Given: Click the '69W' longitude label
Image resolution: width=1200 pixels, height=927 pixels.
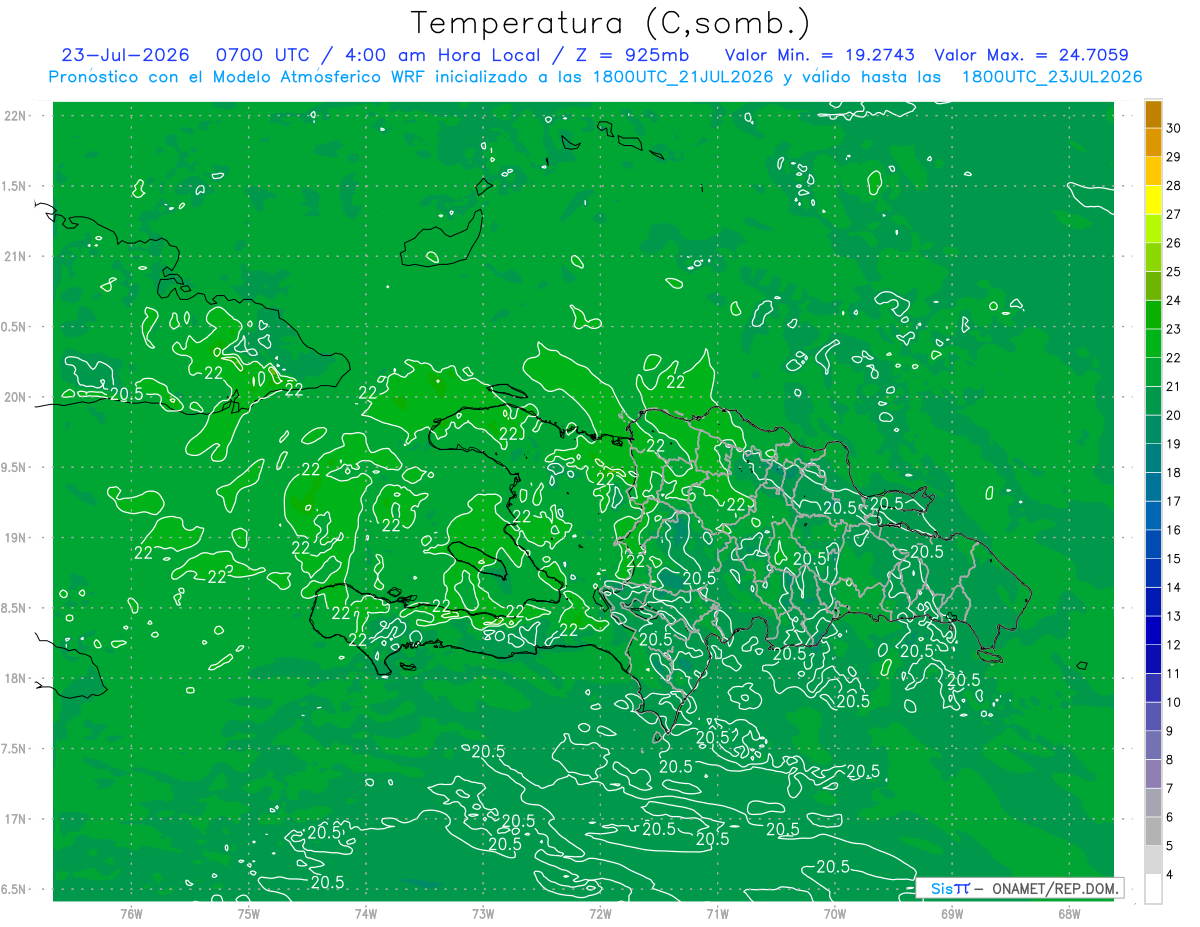Looking at the screenshot, I should pyautogui.click(x=952, y=913).
